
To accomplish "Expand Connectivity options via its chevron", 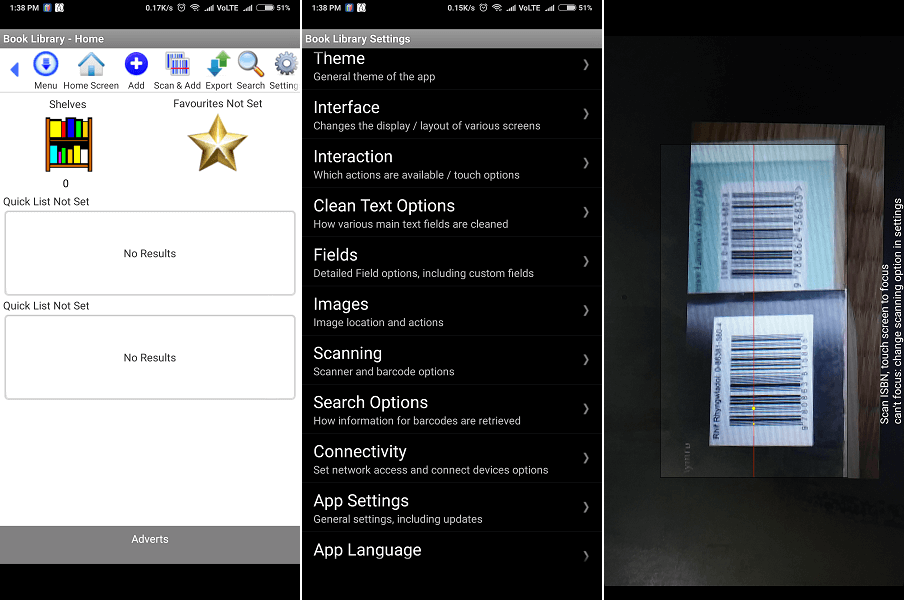I will coord(587,459).
